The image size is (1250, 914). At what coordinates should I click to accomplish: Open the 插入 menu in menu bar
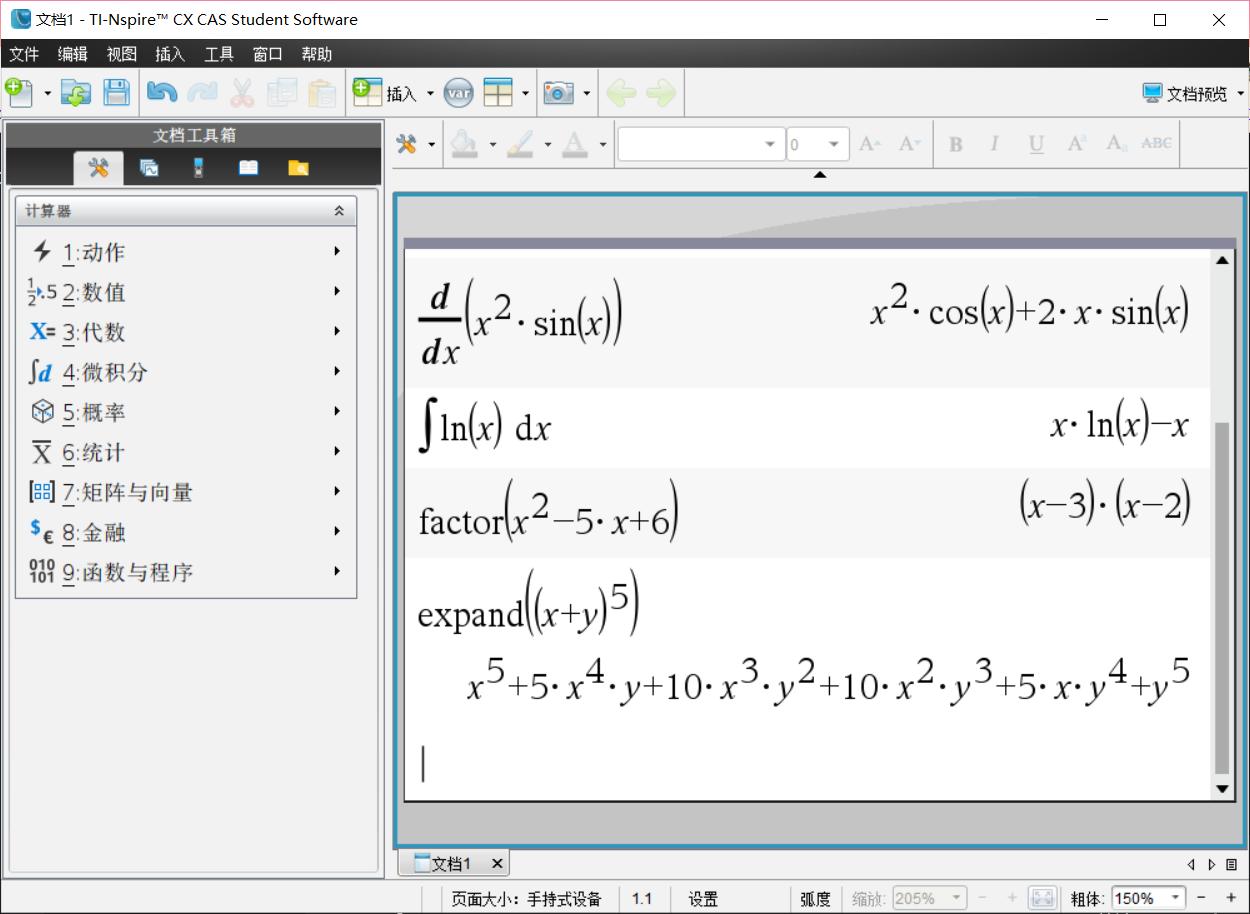coord(170,54)
